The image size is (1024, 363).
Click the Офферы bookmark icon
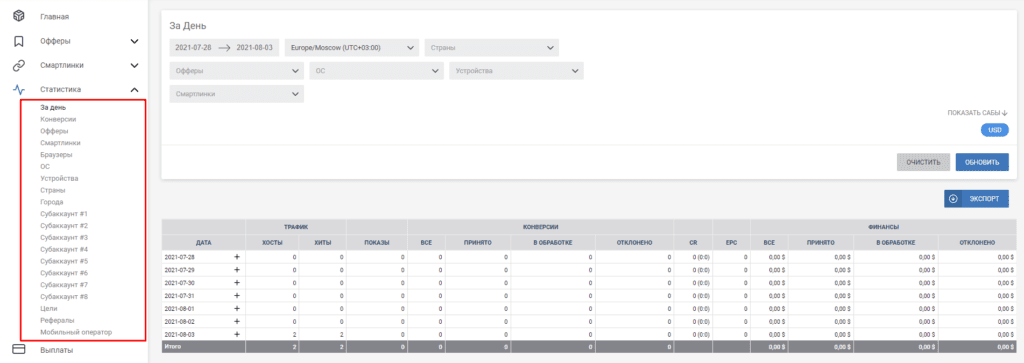19,41
